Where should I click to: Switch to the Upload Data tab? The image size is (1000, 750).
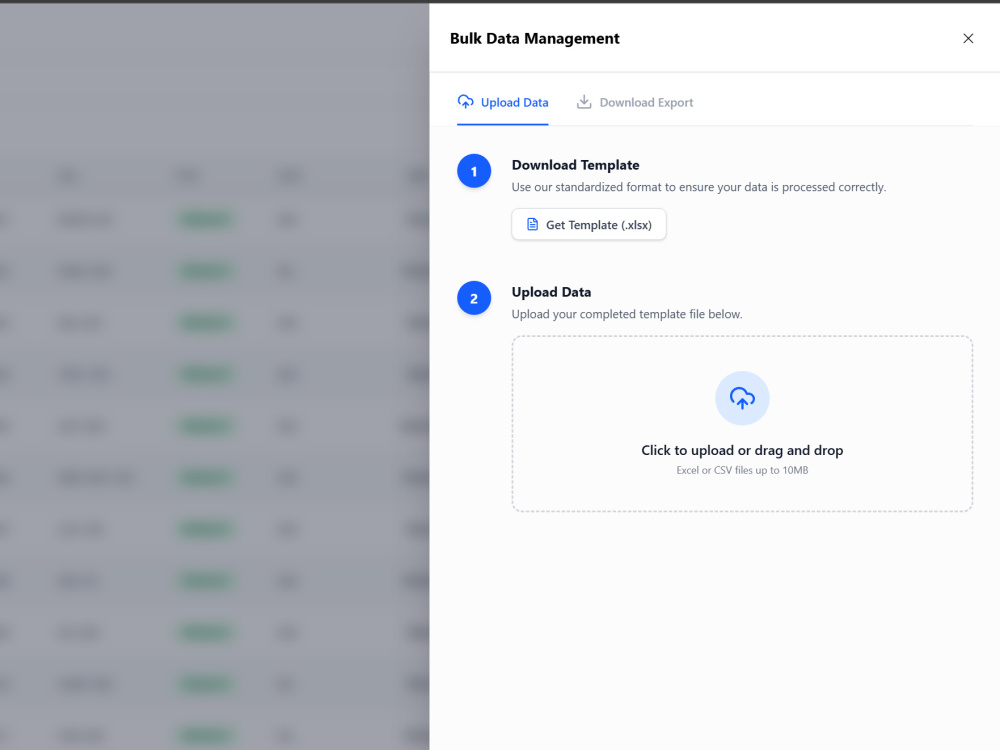pyautogui.click(x=503, y=102)
